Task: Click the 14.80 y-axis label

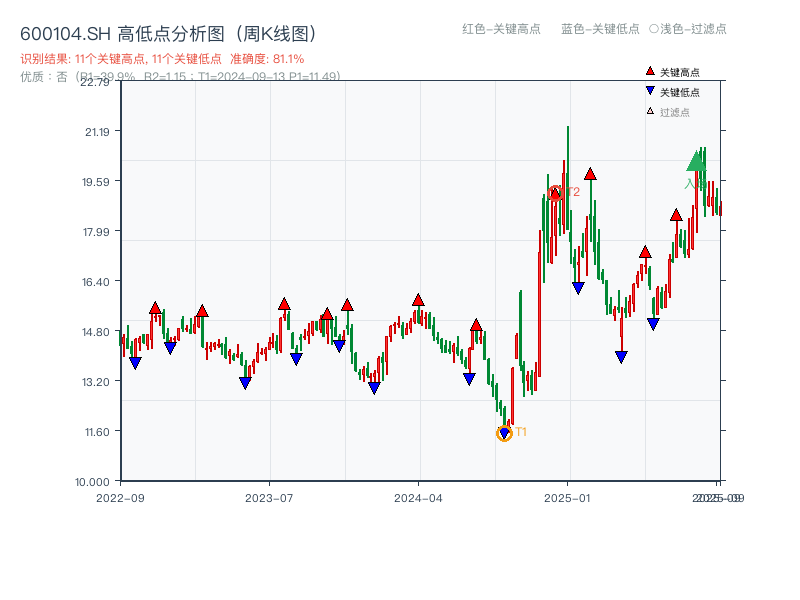Action: point(96,332)
